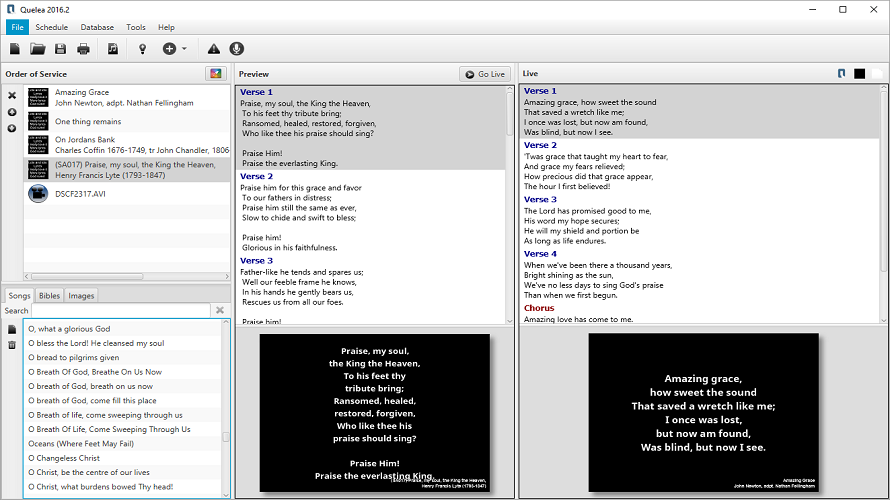Click the lightbulb icon in toolbar
This screenshot has height=500, width=890.
pyautogui.click(x=142, y=49)
